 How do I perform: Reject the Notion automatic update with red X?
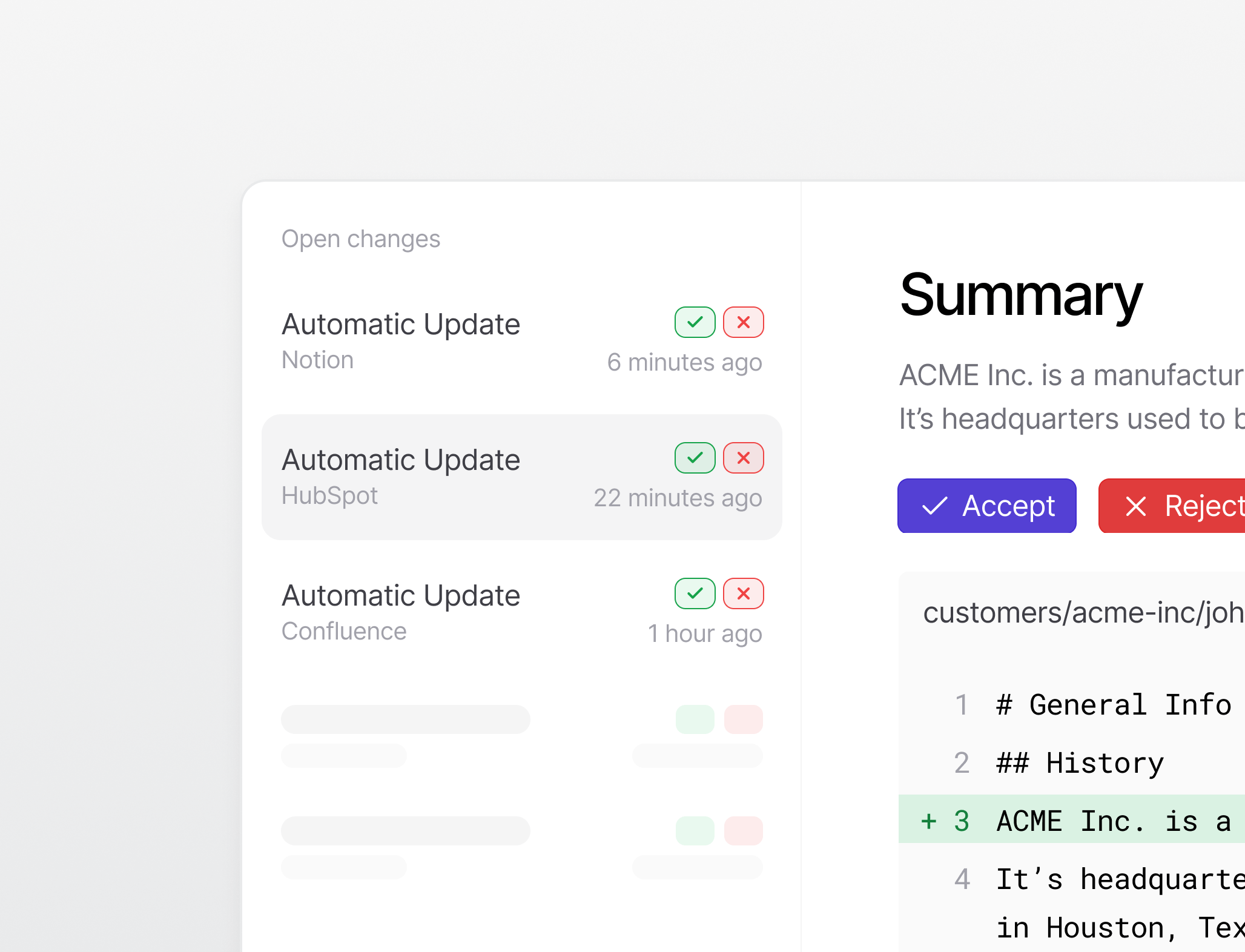(744, 322)
